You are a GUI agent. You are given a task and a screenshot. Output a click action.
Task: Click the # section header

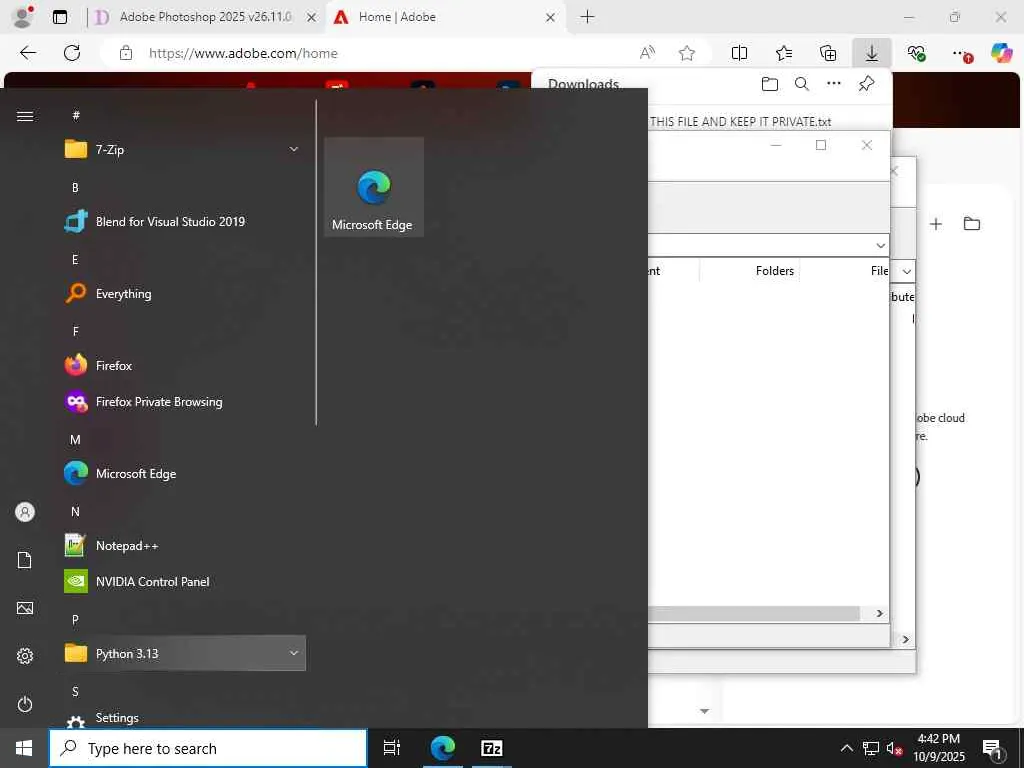point(76,116)
